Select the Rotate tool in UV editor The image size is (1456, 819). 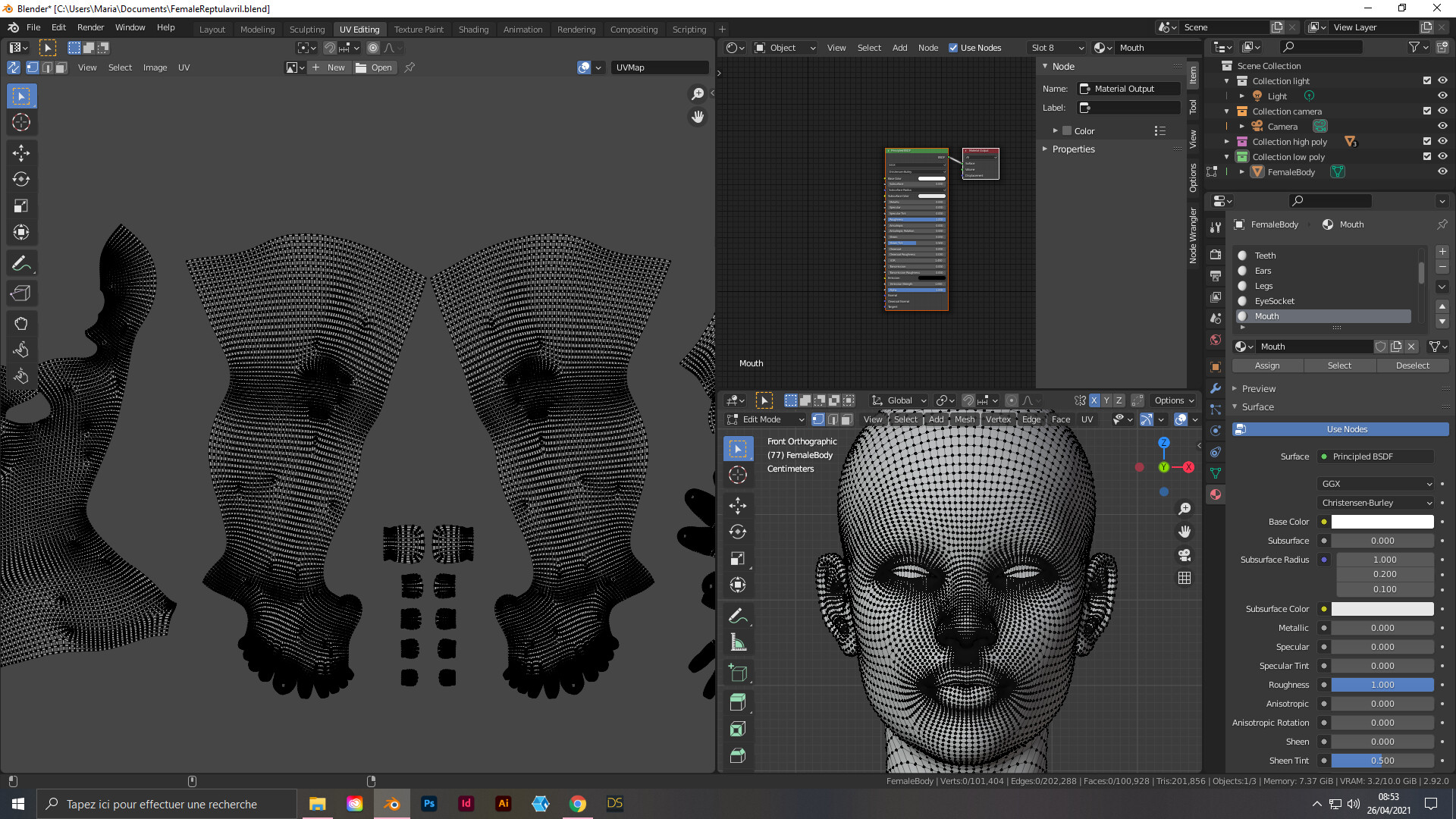tap(21, 180)
